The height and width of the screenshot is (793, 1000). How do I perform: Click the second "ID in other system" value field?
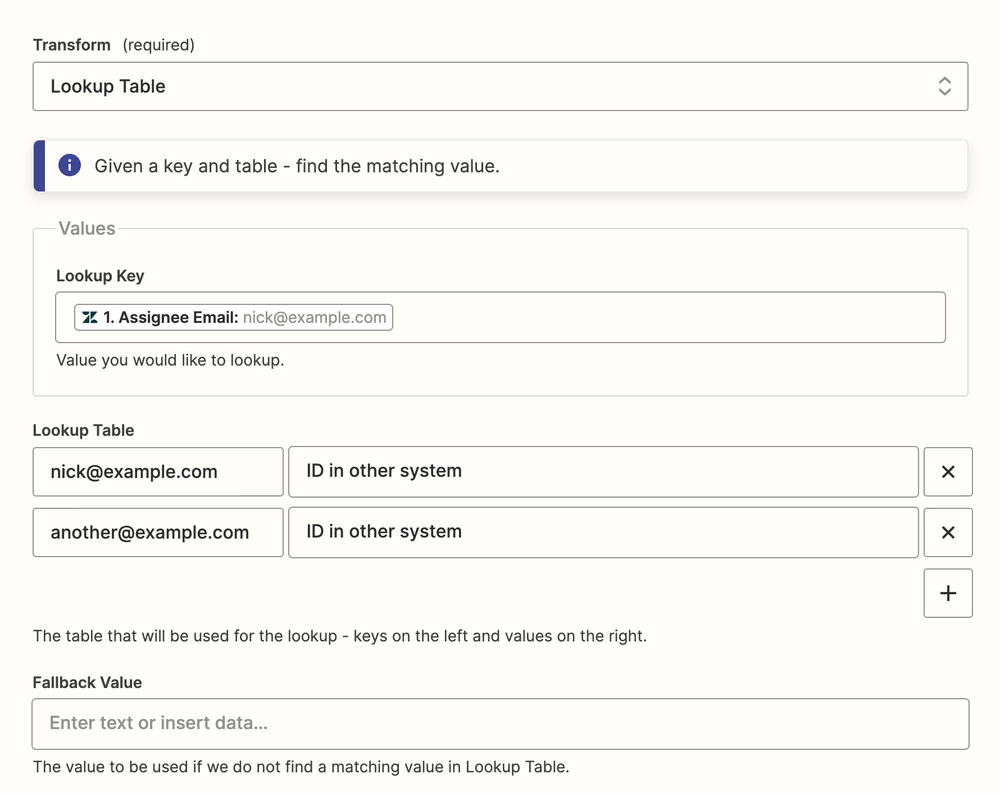604,532
